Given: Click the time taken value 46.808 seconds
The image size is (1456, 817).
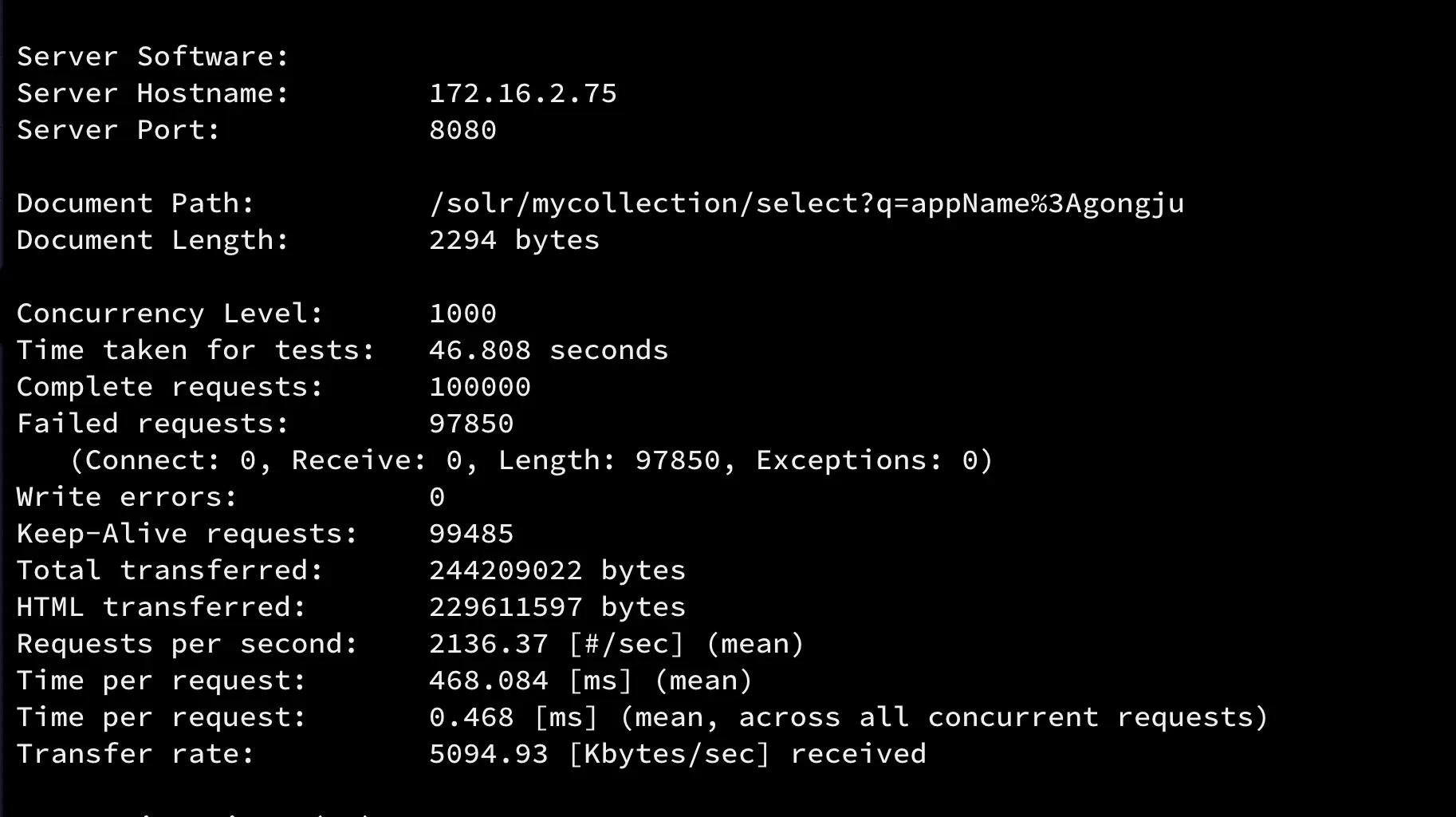Looking at the screenshot, I should (549, 350).
